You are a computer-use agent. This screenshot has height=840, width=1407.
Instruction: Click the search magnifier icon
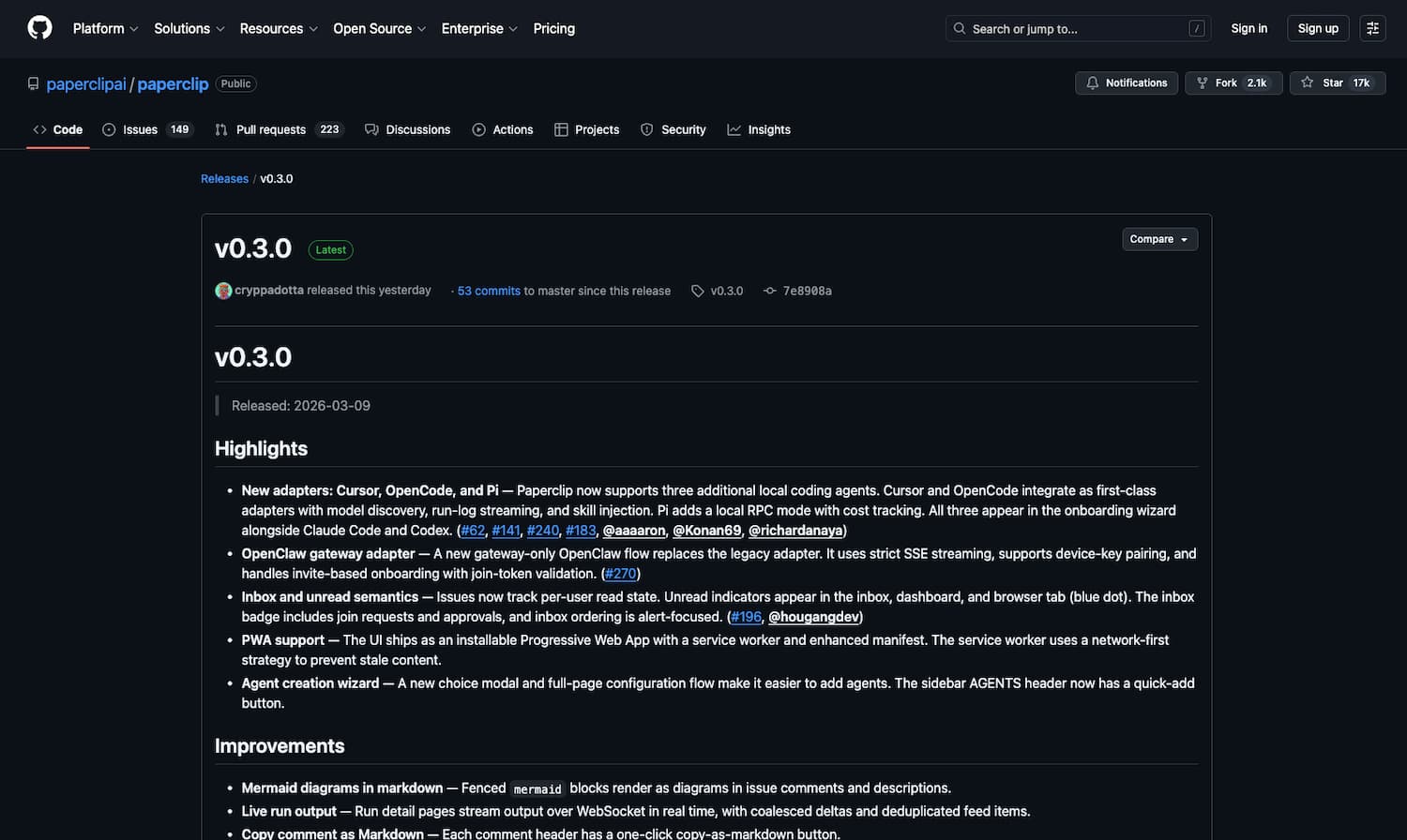(960, 28)
